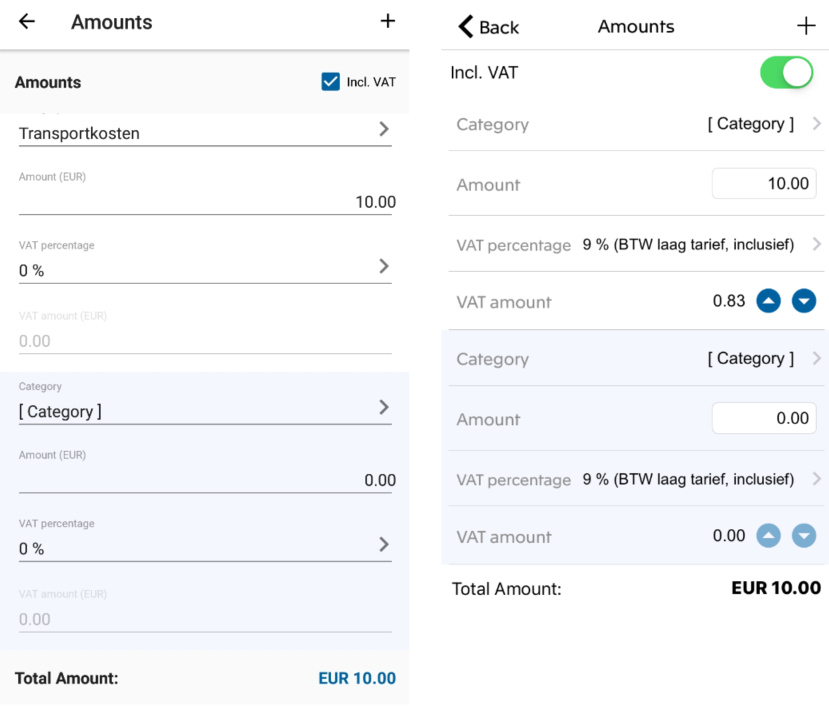Viewport: 829px width, 707px height.
Task: Tap the 0.83 VAT amount value
Action: tap(729, 301)
